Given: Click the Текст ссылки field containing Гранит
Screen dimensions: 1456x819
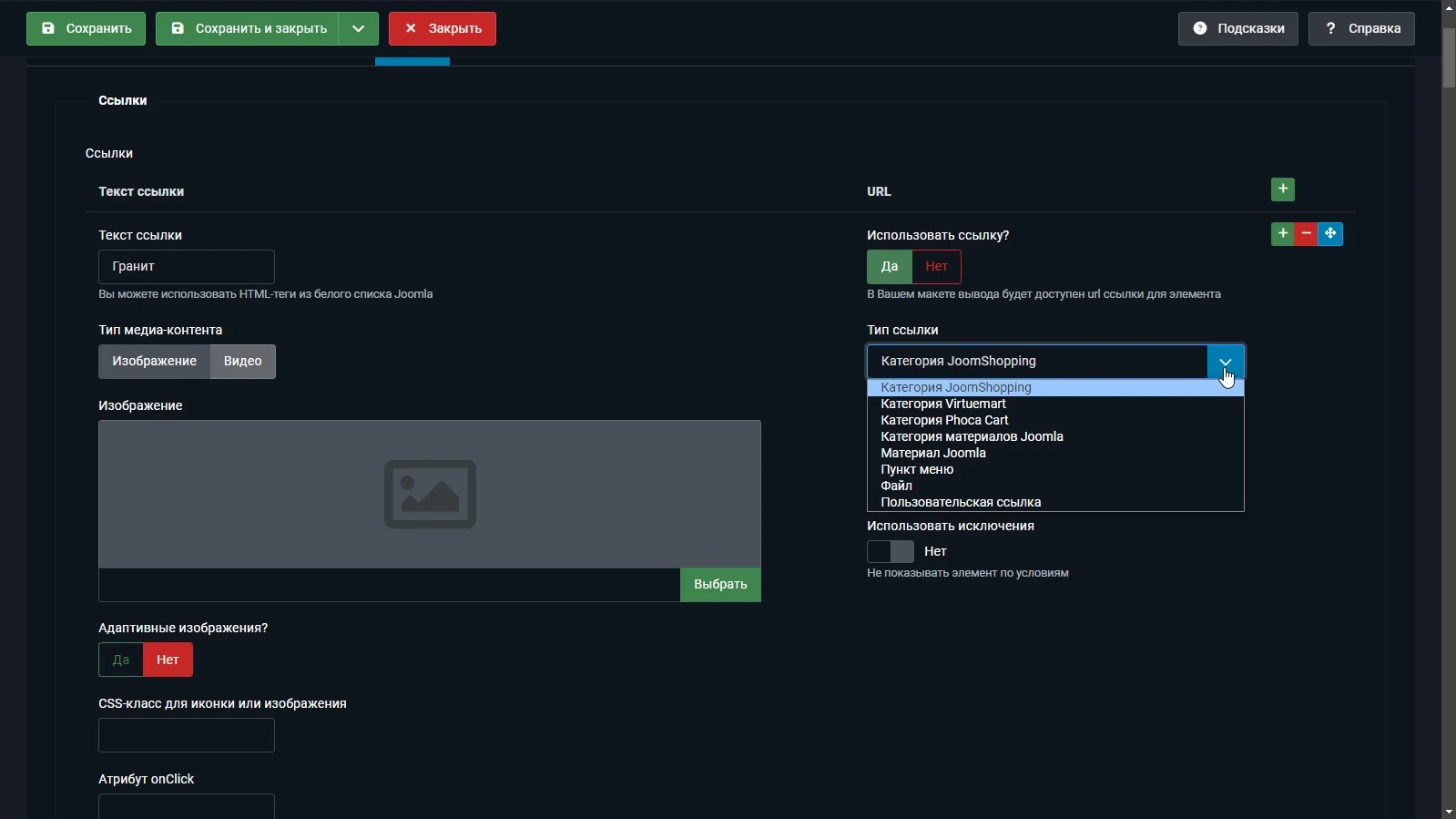Looking at the screenshot, I should 187,267.
